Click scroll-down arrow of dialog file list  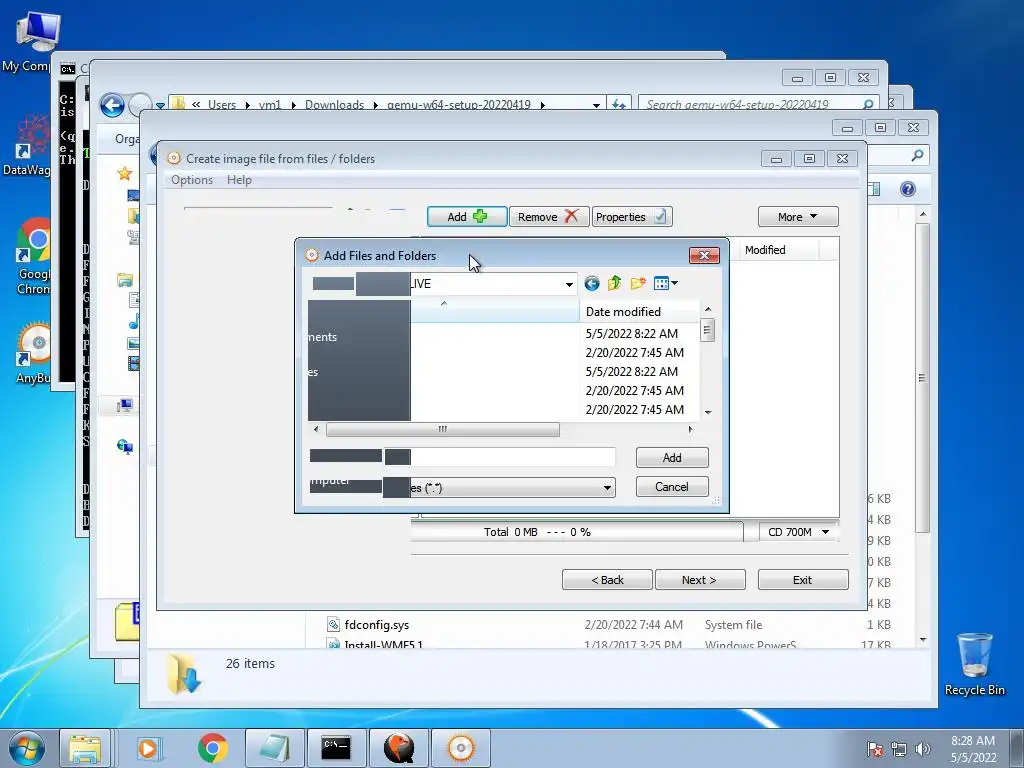708,413
